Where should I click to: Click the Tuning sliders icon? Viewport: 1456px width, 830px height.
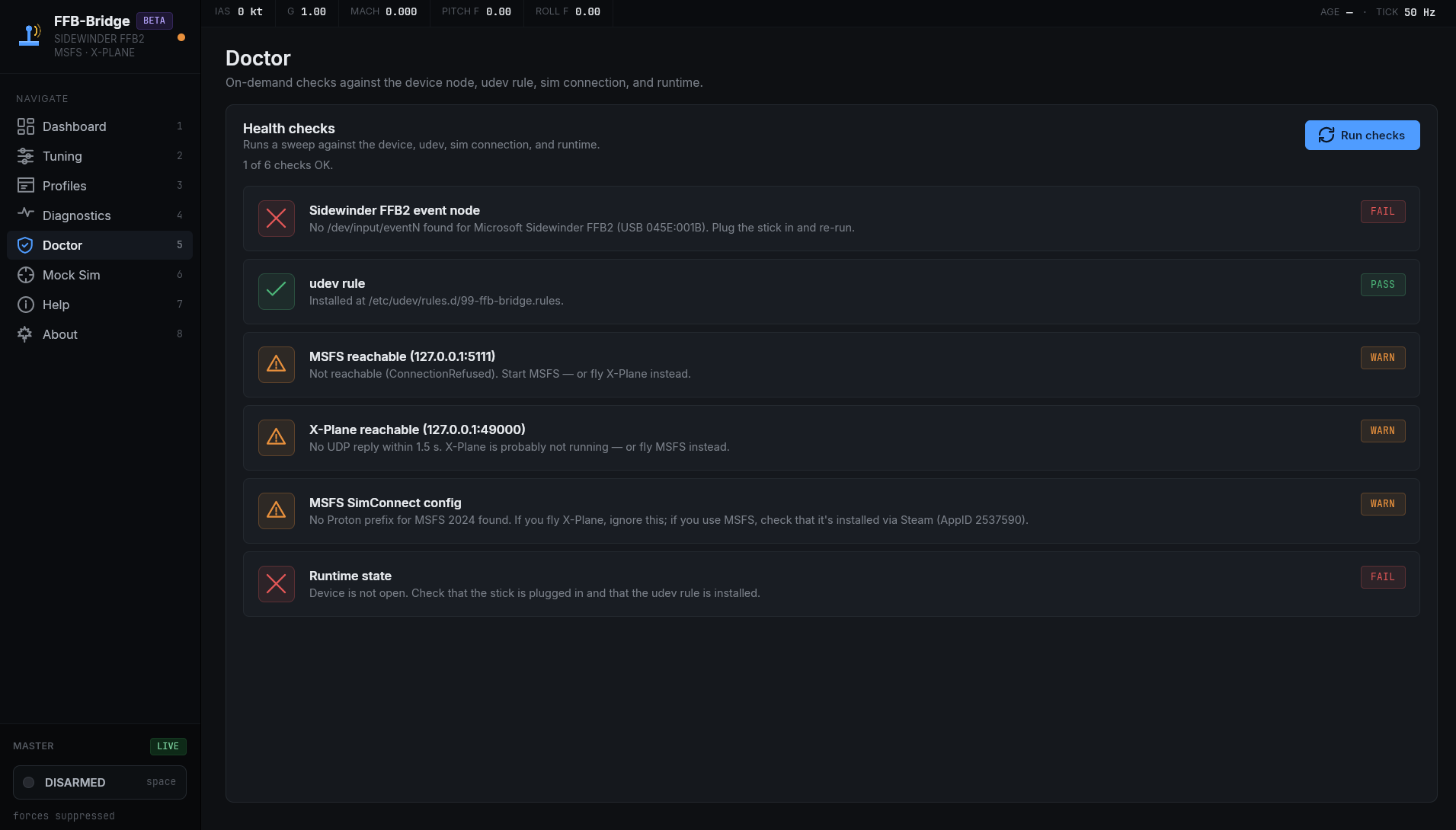26,156
